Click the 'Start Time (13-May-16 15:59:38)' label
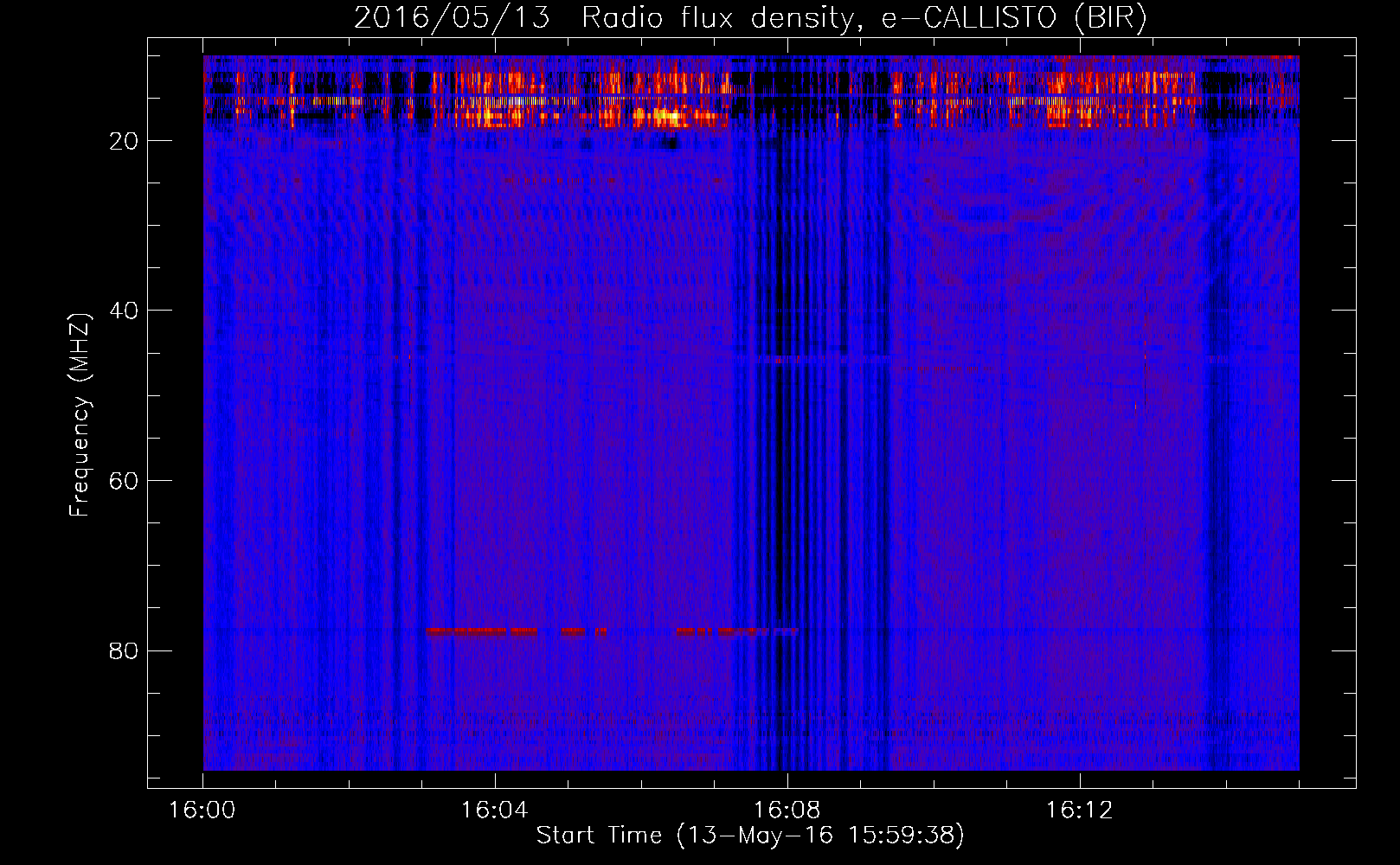Image resolution: width=1400 pixels, height=865 pixels. click(x=750, y=836)
